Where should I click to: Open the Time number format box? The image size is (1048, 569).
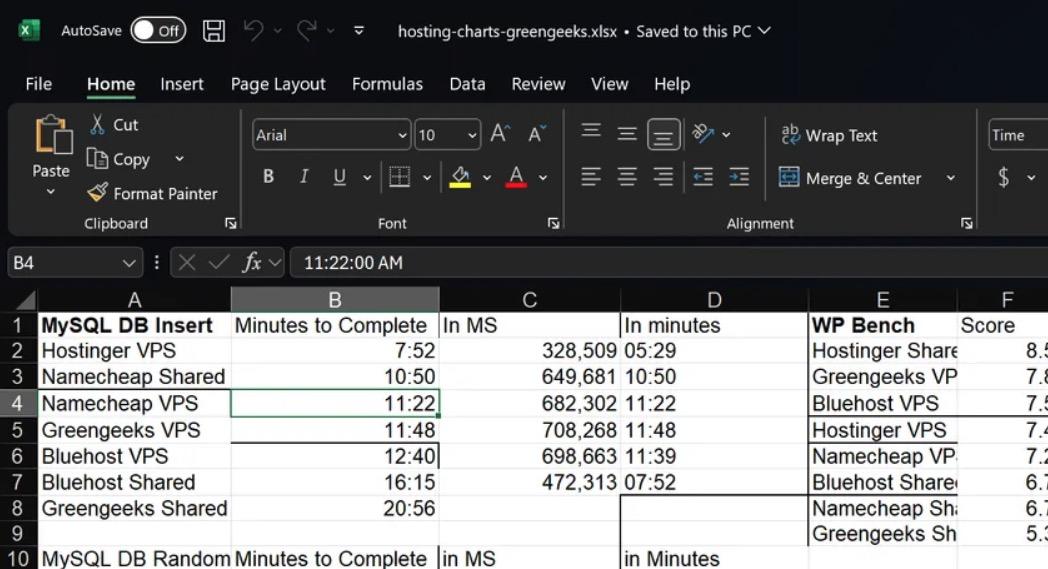pyautogui.click(x=1018, y=135)
